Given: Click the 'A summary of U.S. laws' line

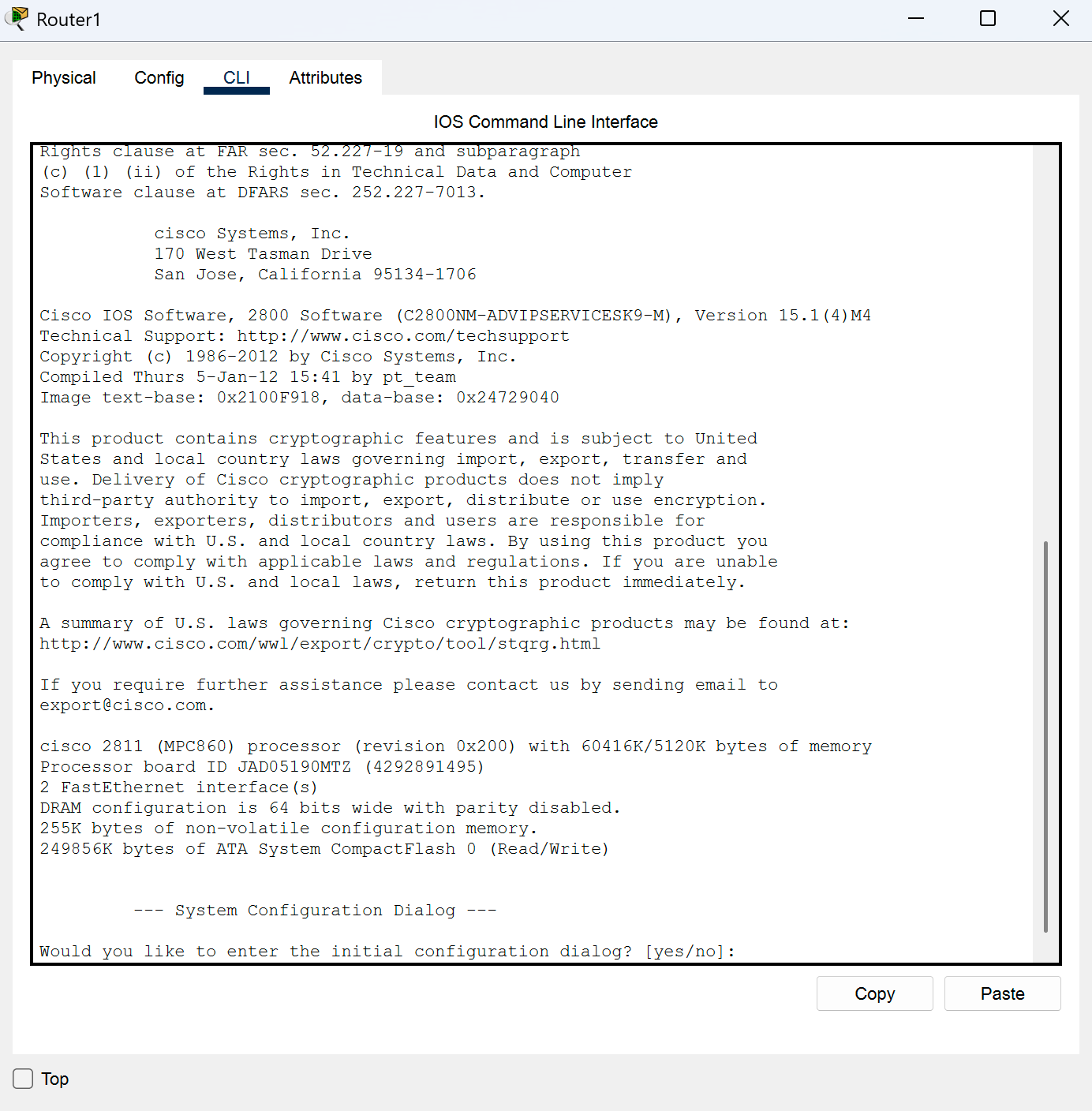Looking at the screenshot, I should 445,623.
